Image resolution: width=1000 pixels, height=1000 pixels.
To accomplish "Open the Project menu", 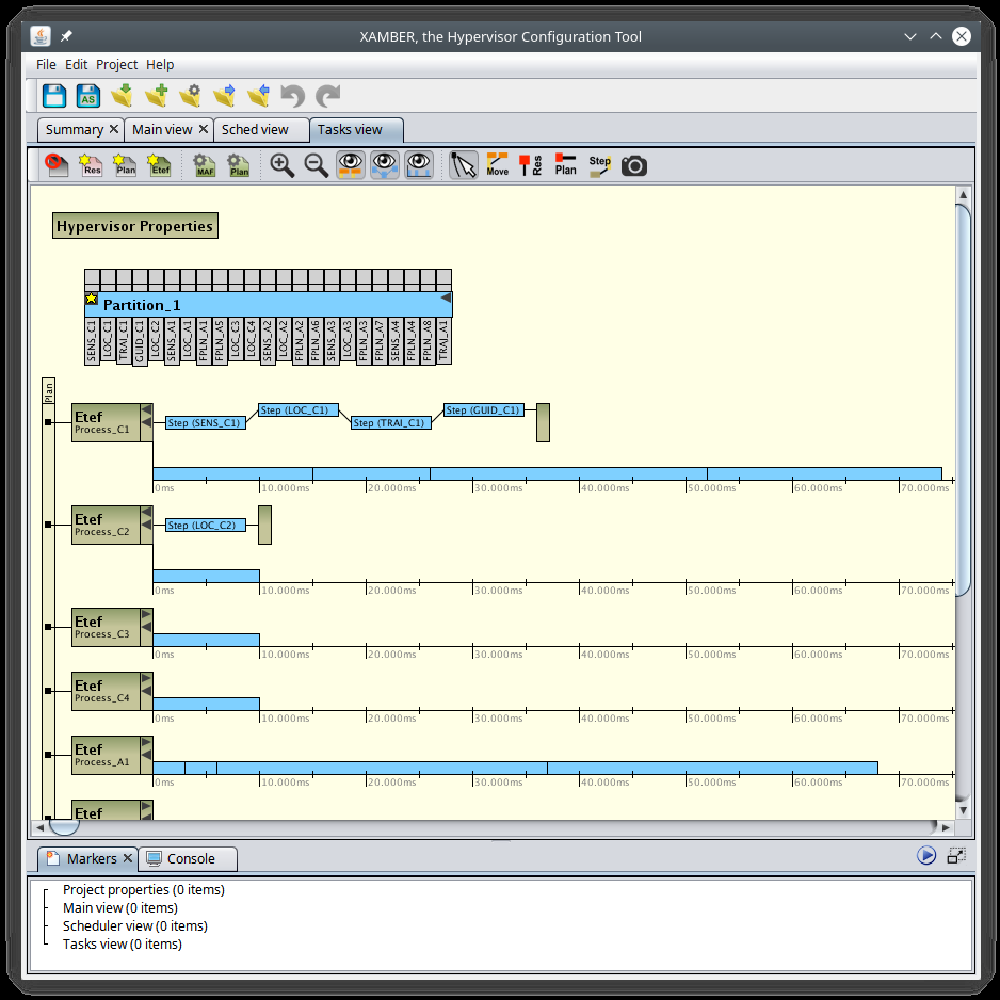I will tap(117, 64).
